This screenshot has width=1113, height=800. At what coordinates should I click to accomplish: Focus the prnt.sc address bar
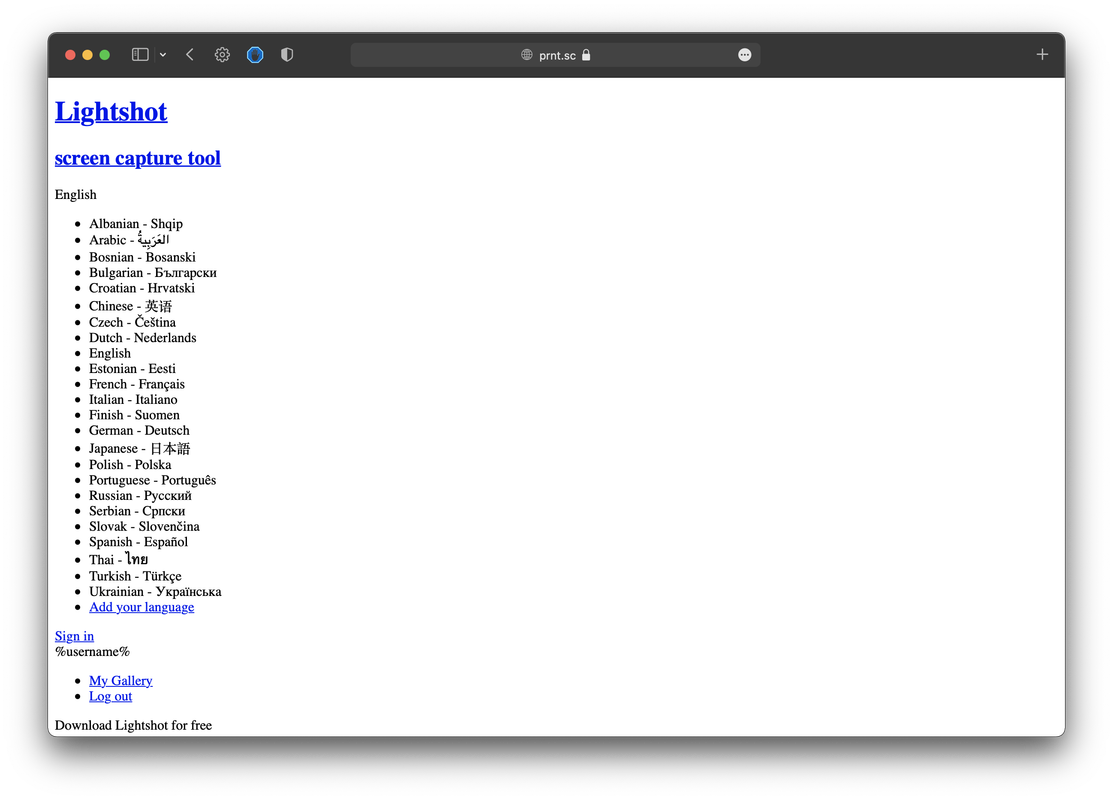coord(555,55)
